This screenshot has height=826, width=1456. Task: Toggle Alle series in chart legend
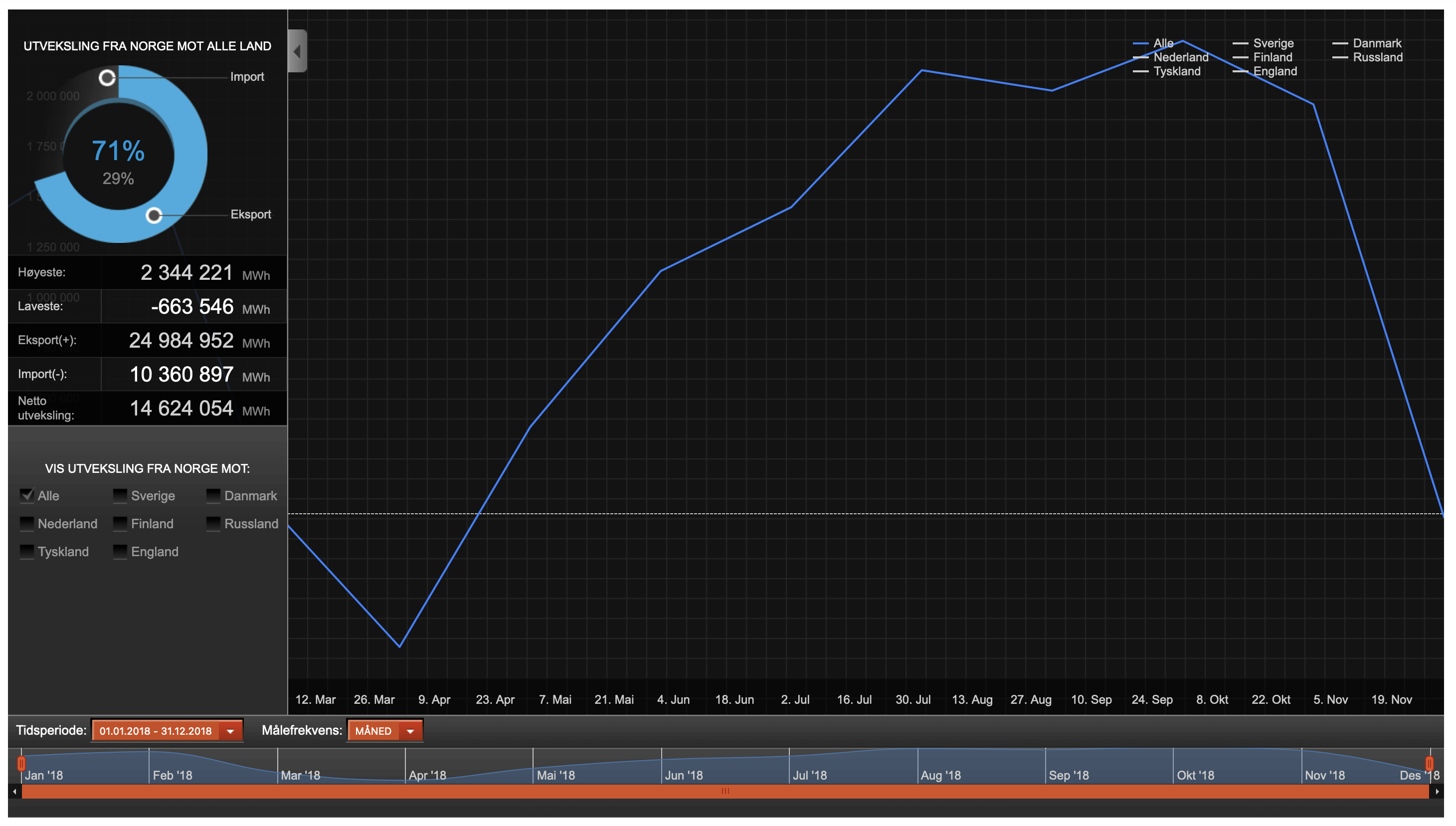(1162, 43)
